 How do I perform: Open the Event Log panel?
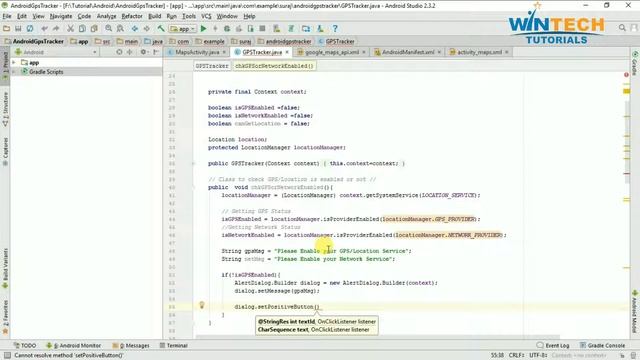[x=553, y=345]
